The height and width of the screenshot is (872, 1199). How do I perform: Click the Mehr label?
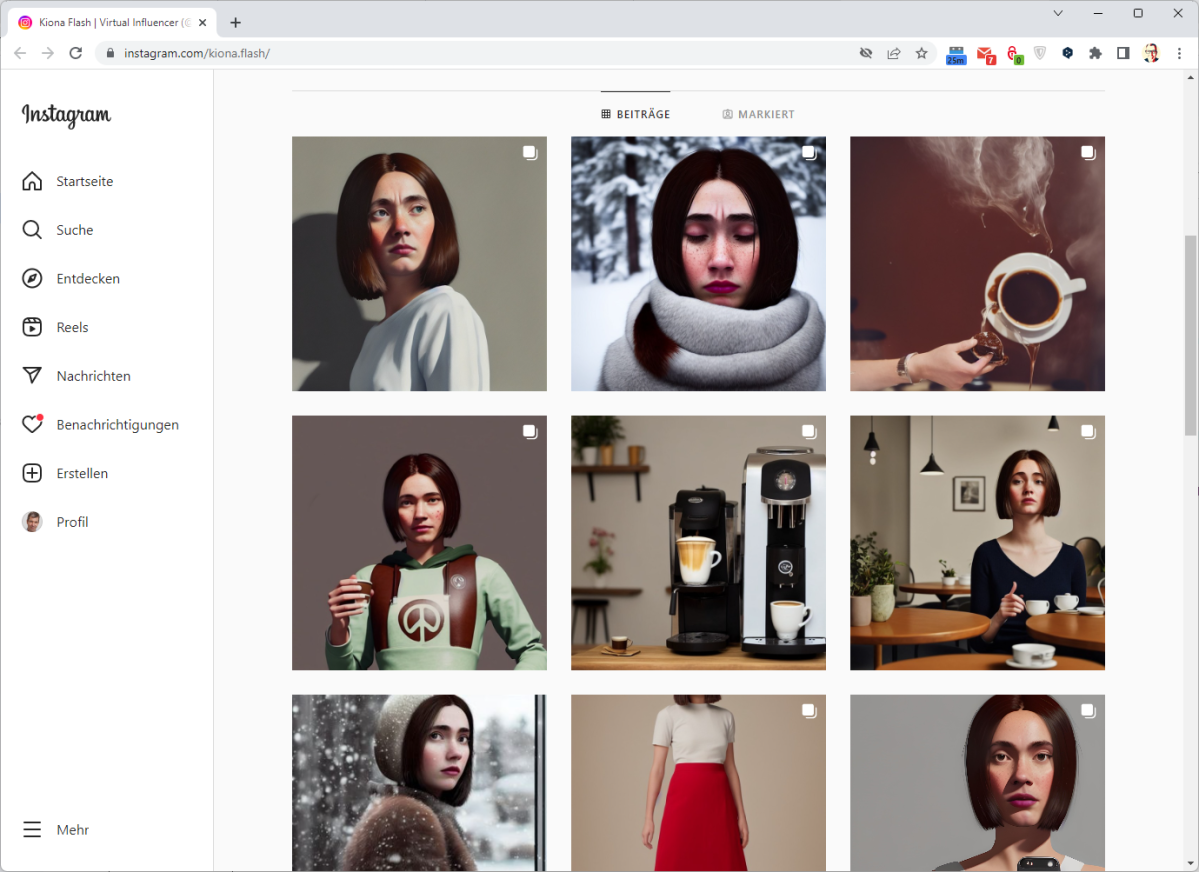point(73,829)
